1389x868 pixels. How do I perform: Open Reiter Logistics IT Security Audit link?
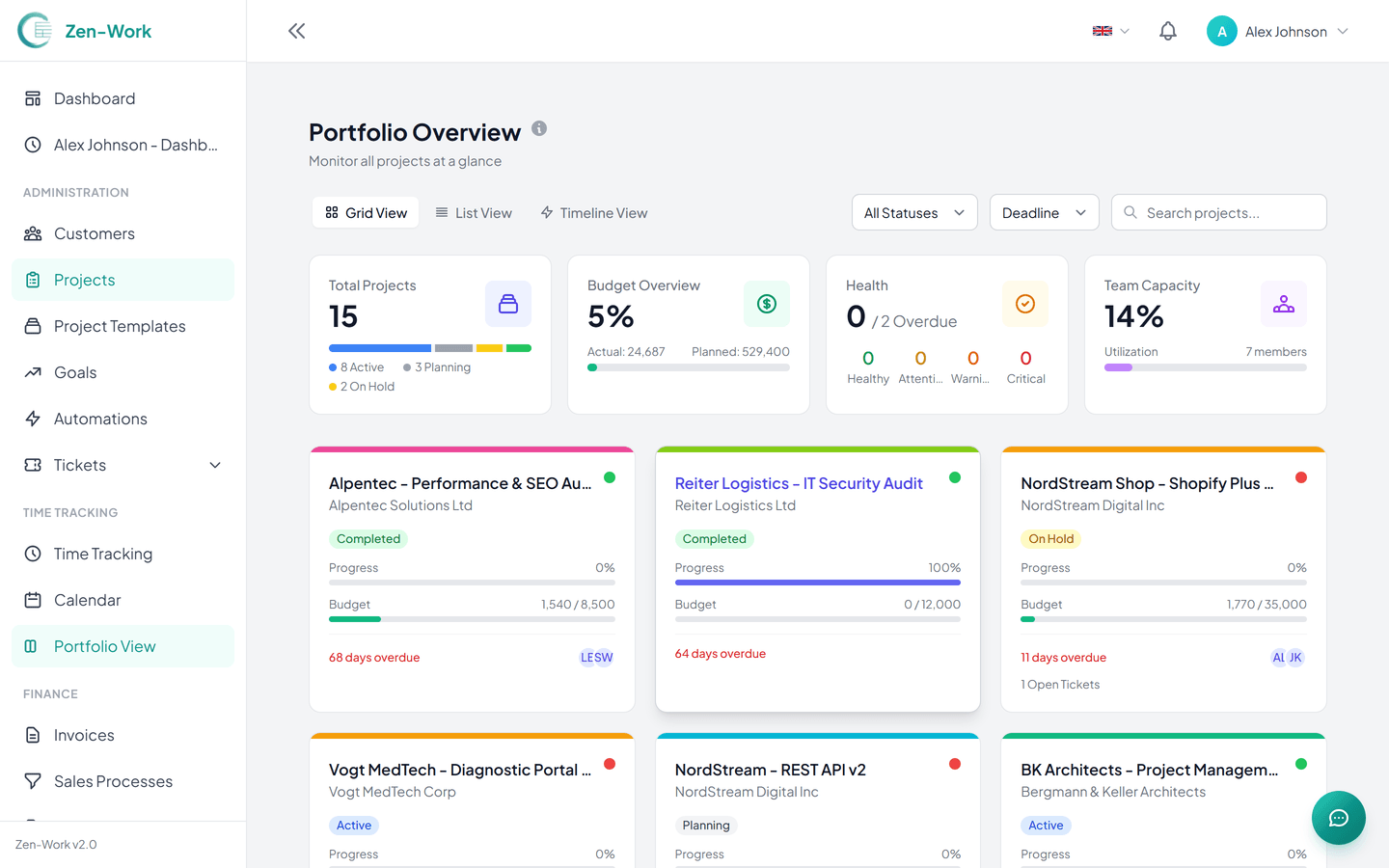pos(799,483)
